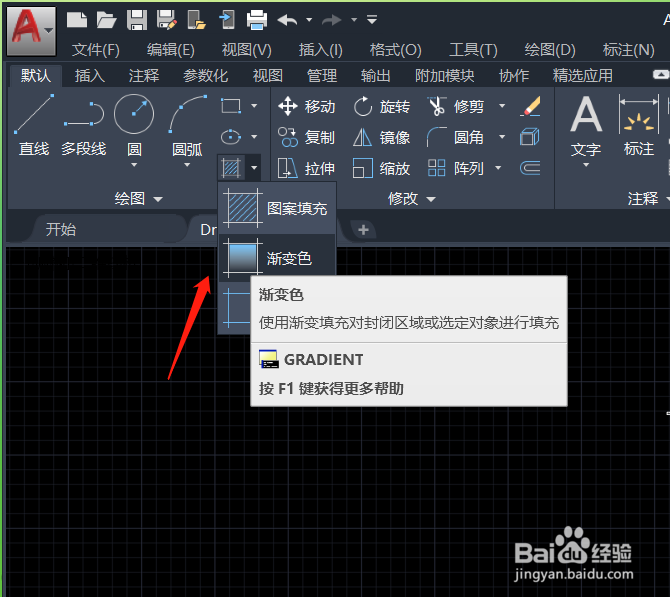Open Customize Quick Access Toolbar dropdown
Screen dimensions: 670x597
pos(372,20)
